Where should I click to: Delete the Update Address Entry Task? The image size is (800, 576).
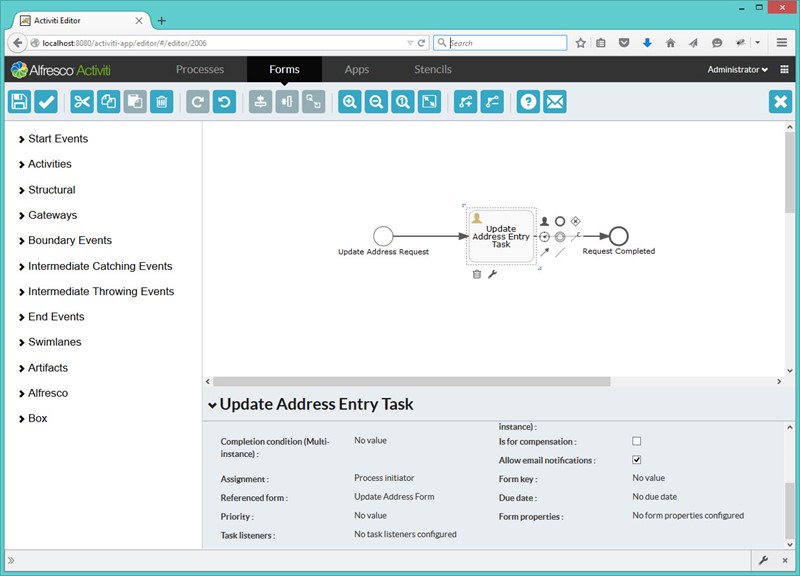(x=477, y=274)
